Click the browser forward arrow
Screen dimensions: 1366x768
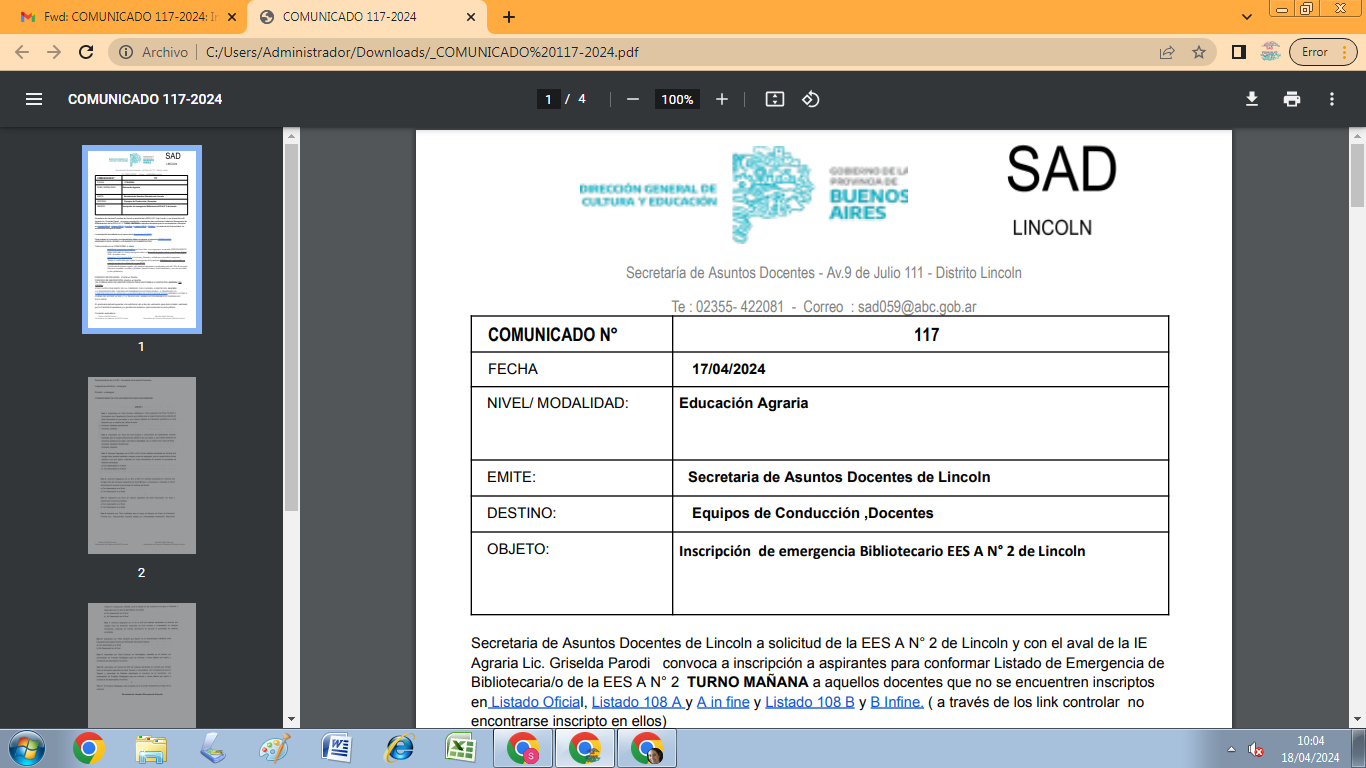(54, 52)
